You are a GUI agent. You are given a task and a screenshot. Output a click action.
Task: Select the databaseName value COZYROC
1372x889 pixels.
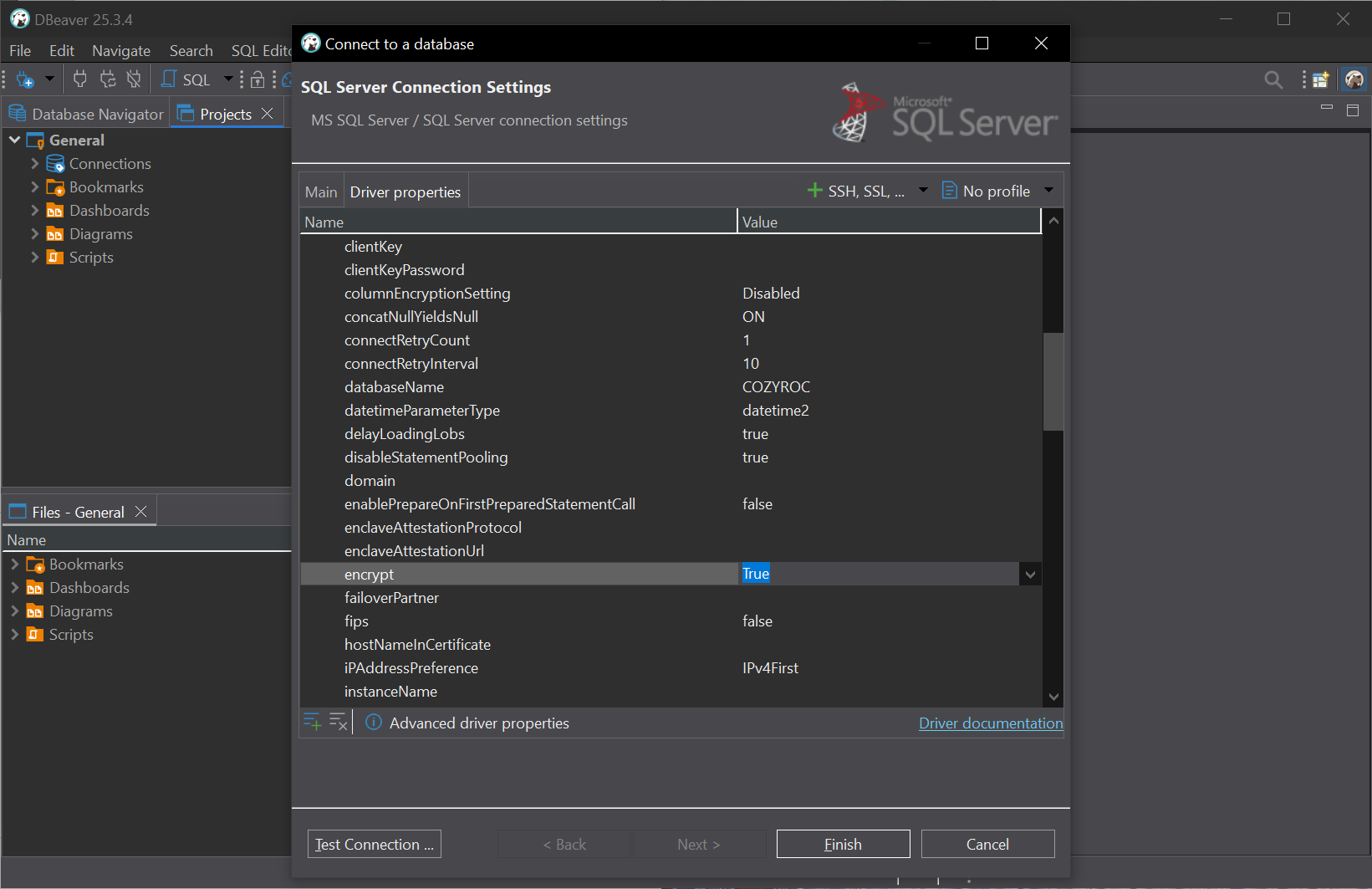pyautogui.click(x=776, y=387)
